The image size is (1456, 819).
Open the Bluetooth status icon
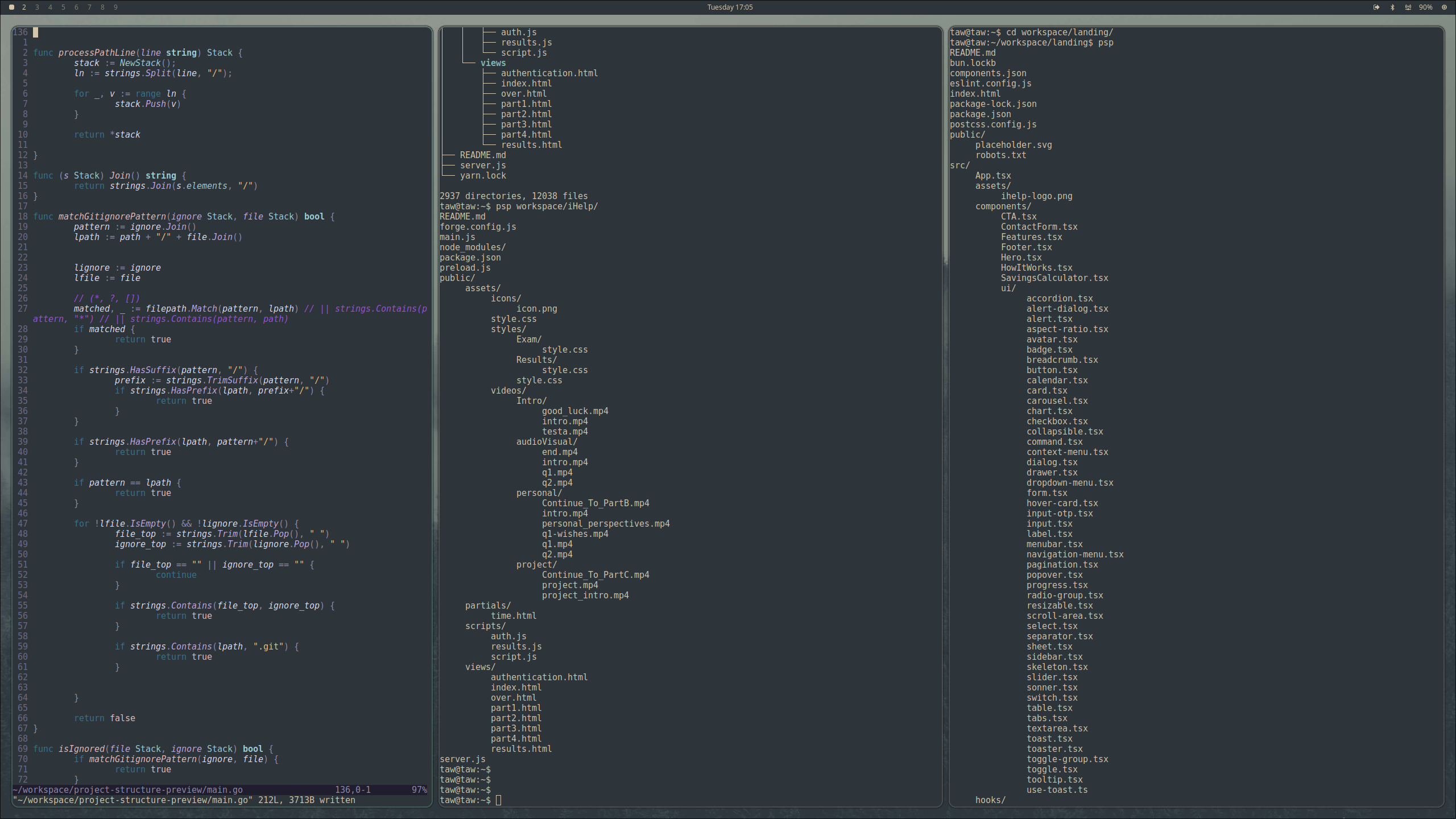[x=1392, y=7]
